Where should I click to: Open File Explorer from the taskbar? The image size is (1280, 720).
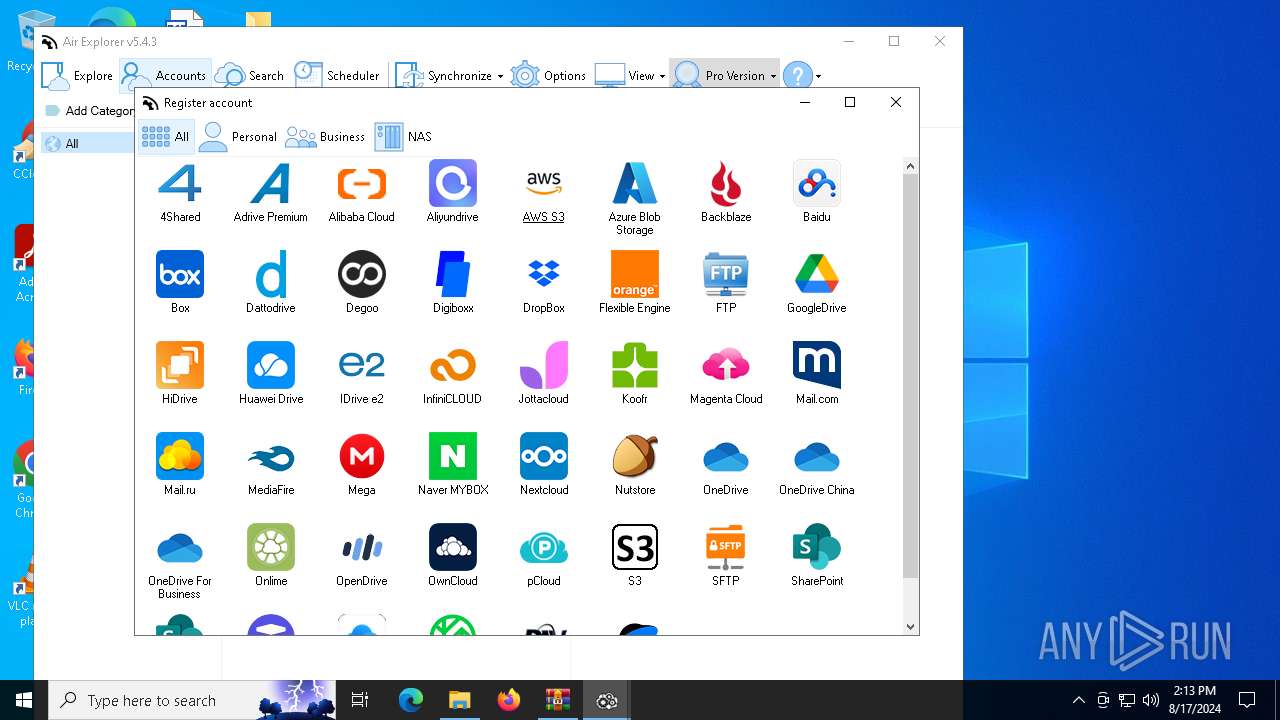[x=459, y=700]
